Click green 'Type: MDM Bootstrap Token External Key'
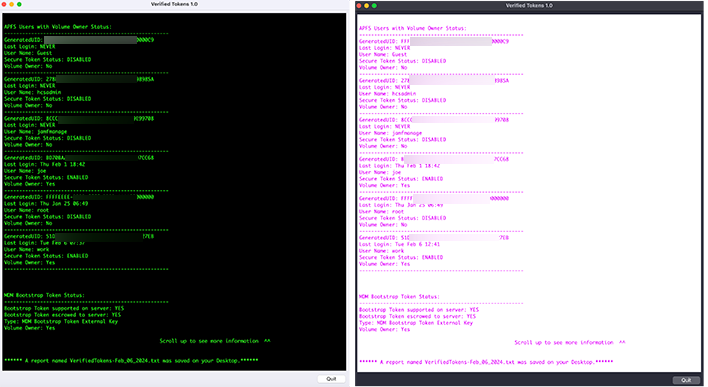The height and width of the screenshot is (387, 708). click(x=61, y=322)
